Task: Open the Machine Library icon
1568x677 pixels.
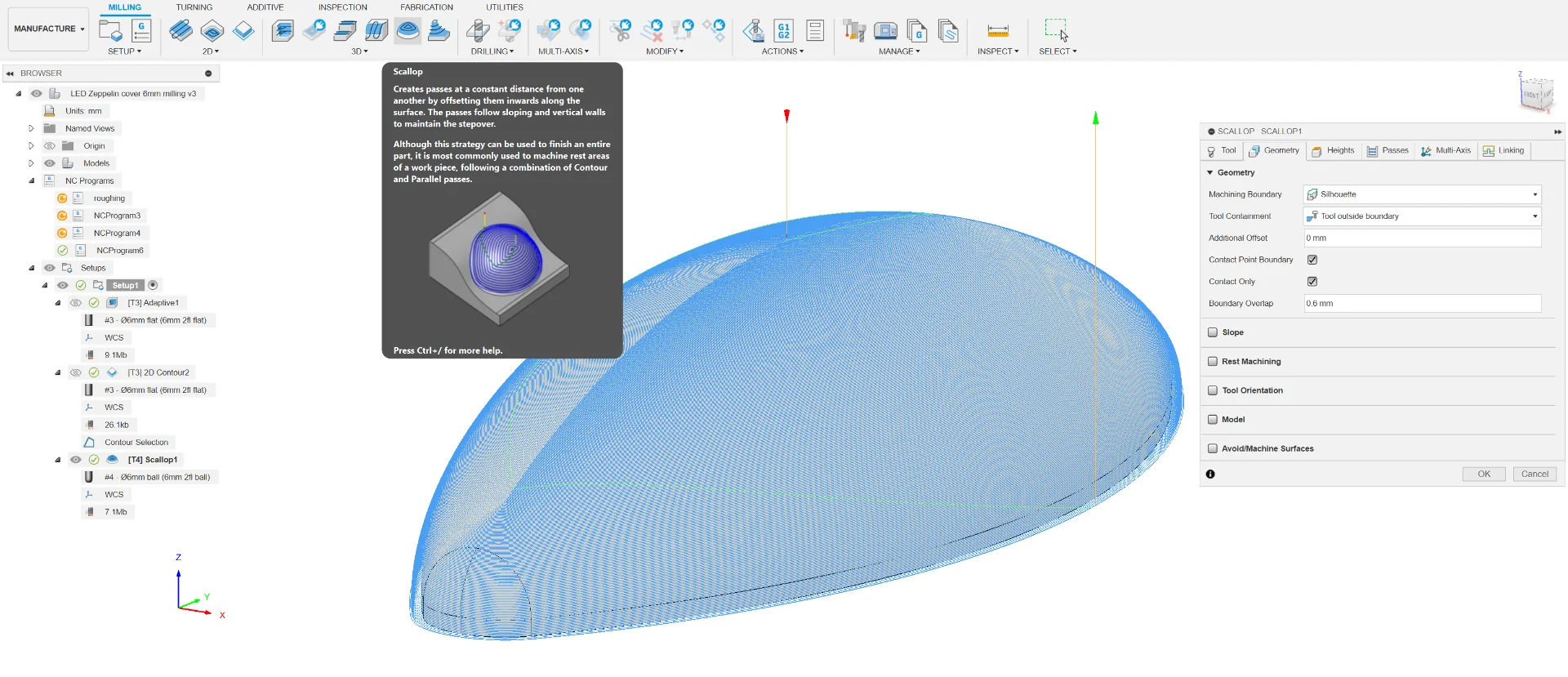Action: 885,31
